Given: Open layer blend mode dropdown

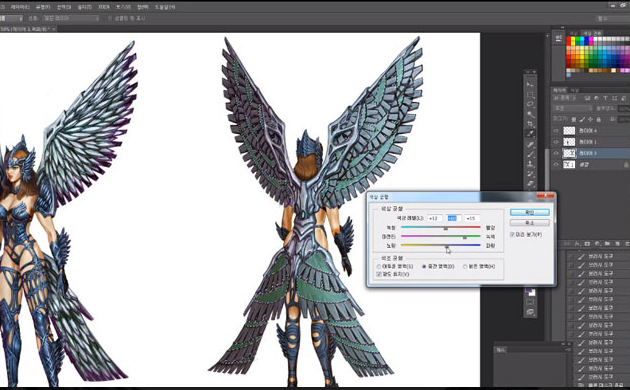Looking at the screenshot, I should coord(573,108).
